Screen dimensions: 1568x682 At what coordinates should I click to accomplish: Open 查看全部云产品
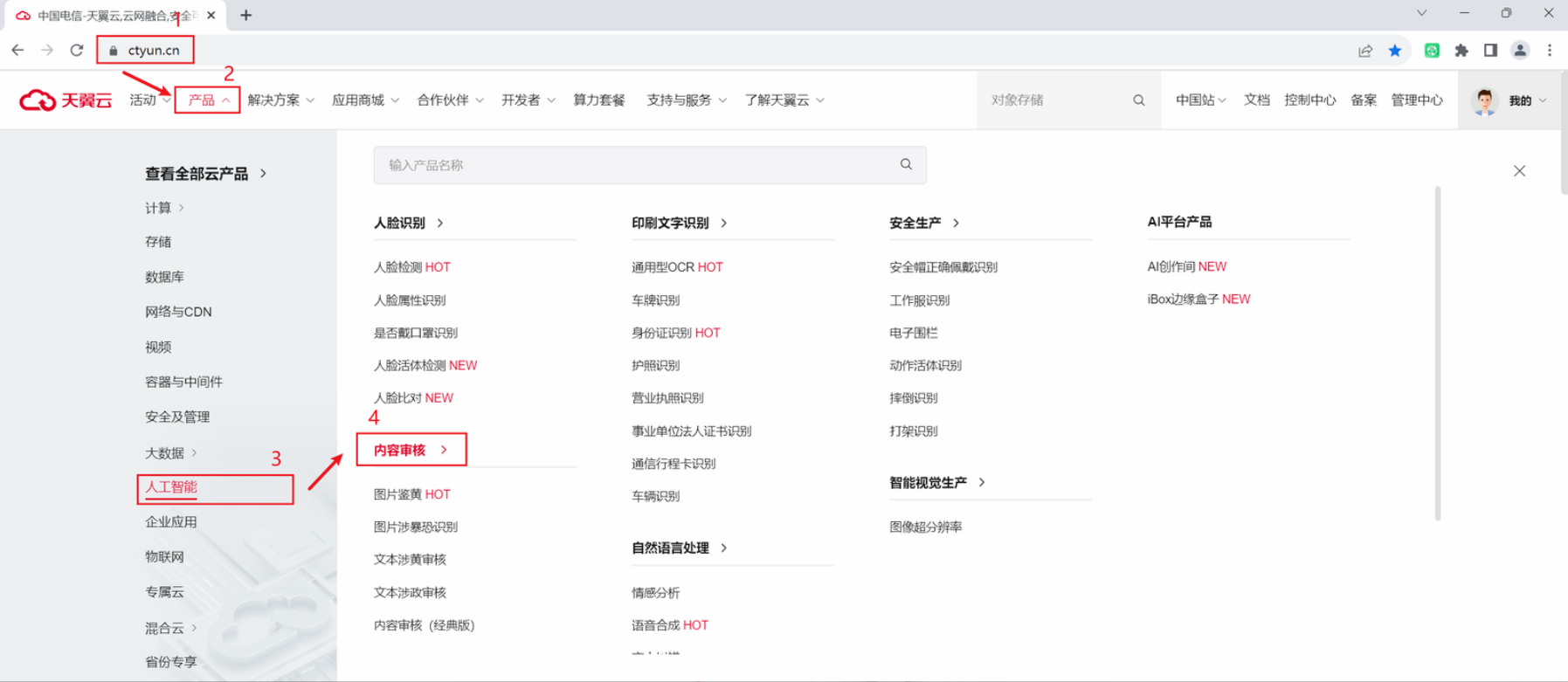pyautogui.click(x=205, y=174)
